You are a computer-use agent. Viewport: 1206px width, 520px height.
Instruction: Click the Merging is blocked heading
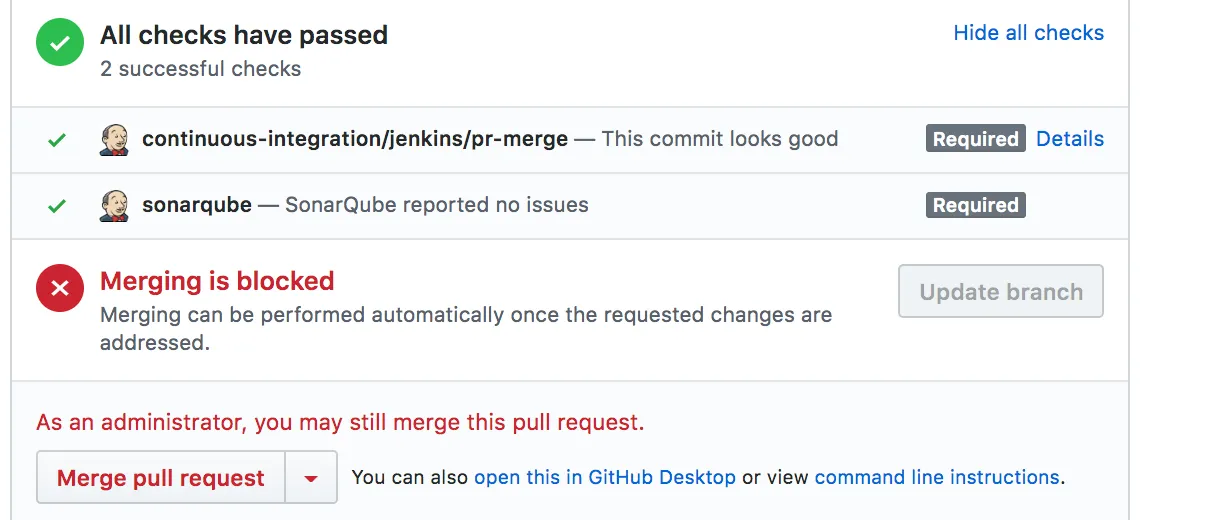click(x=217, y=281)
